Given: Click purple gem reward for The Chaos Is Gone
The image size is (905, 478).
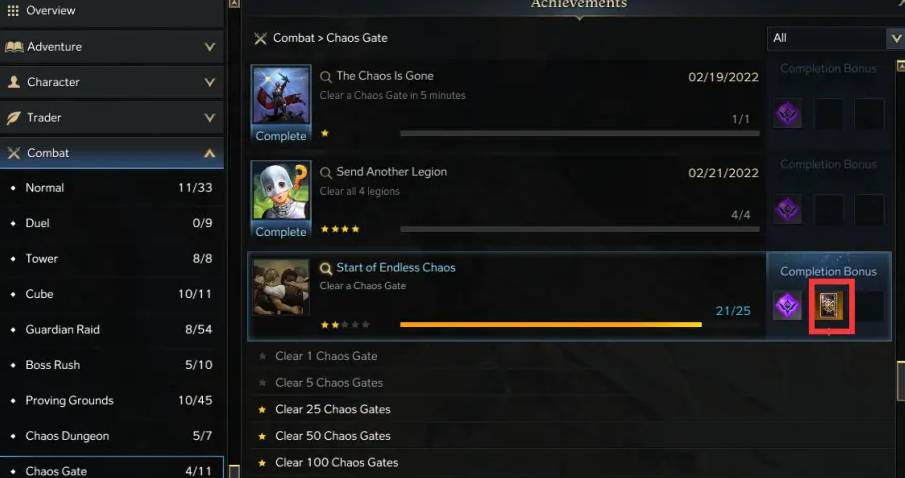Looking at the screenshot, I should (x=788, y=114).
